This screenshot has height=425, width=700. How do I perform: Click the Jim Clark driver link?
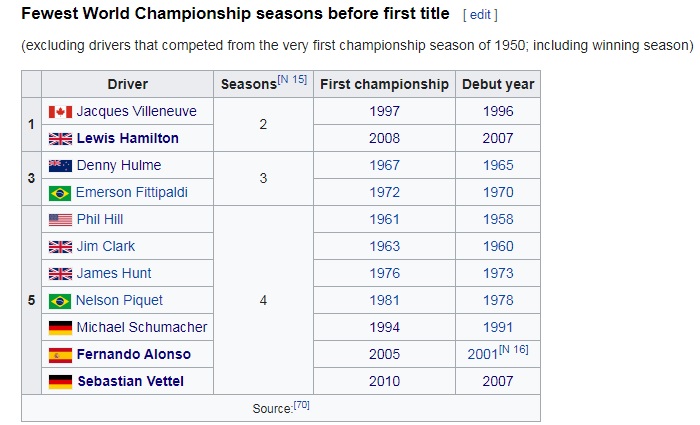point(105,246)
